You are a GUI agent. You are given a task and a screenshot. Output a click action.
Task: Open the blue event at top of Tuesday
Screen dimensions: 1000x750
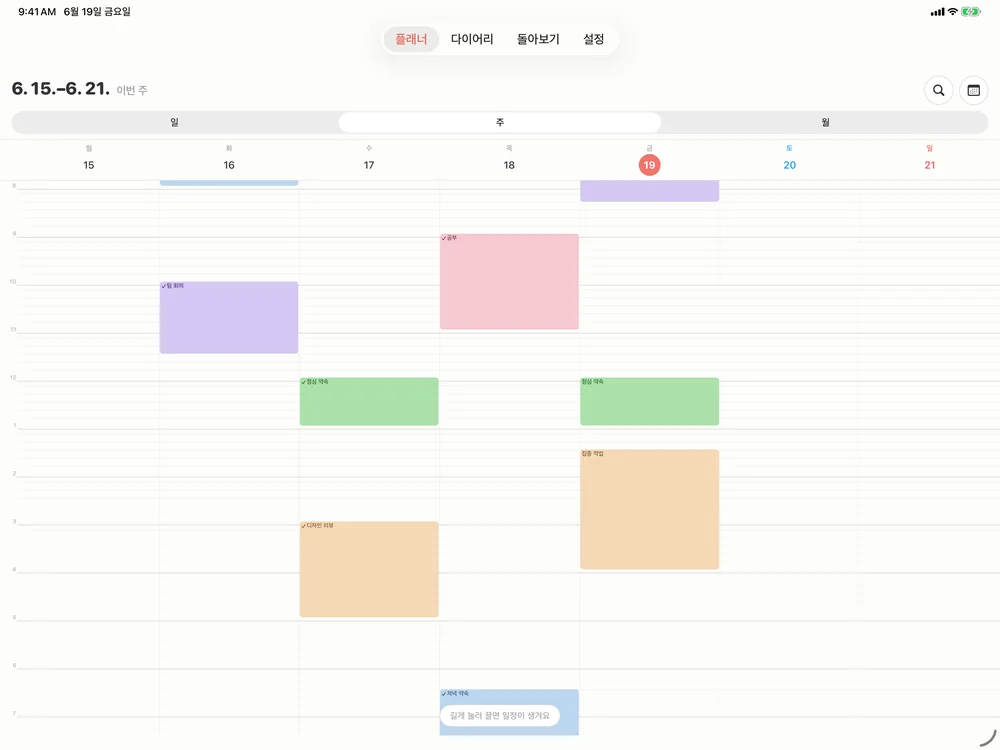229,183
